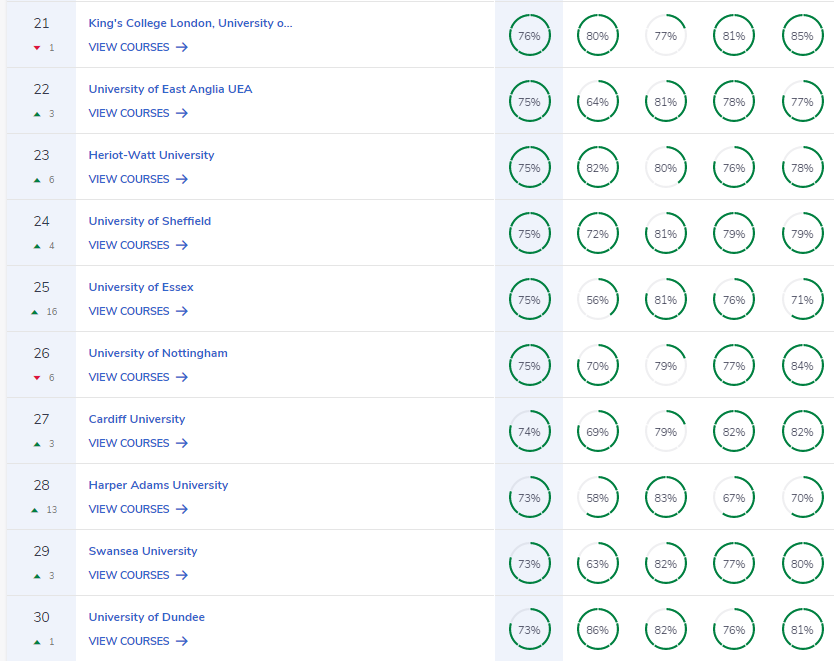This screenshot has height=661, width=834.
Task: Click the 70% circle for University of Nottingham
Action: point(598,365)
